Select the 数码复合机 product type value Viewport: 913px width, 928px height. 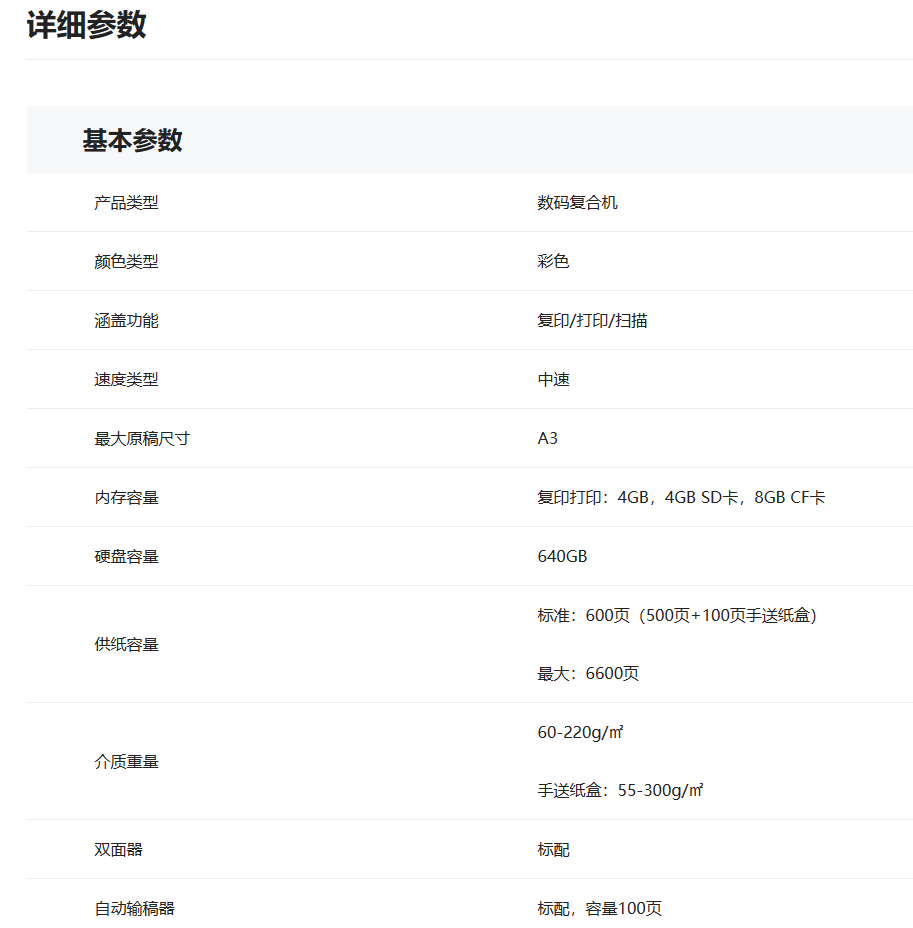[577, 203]
